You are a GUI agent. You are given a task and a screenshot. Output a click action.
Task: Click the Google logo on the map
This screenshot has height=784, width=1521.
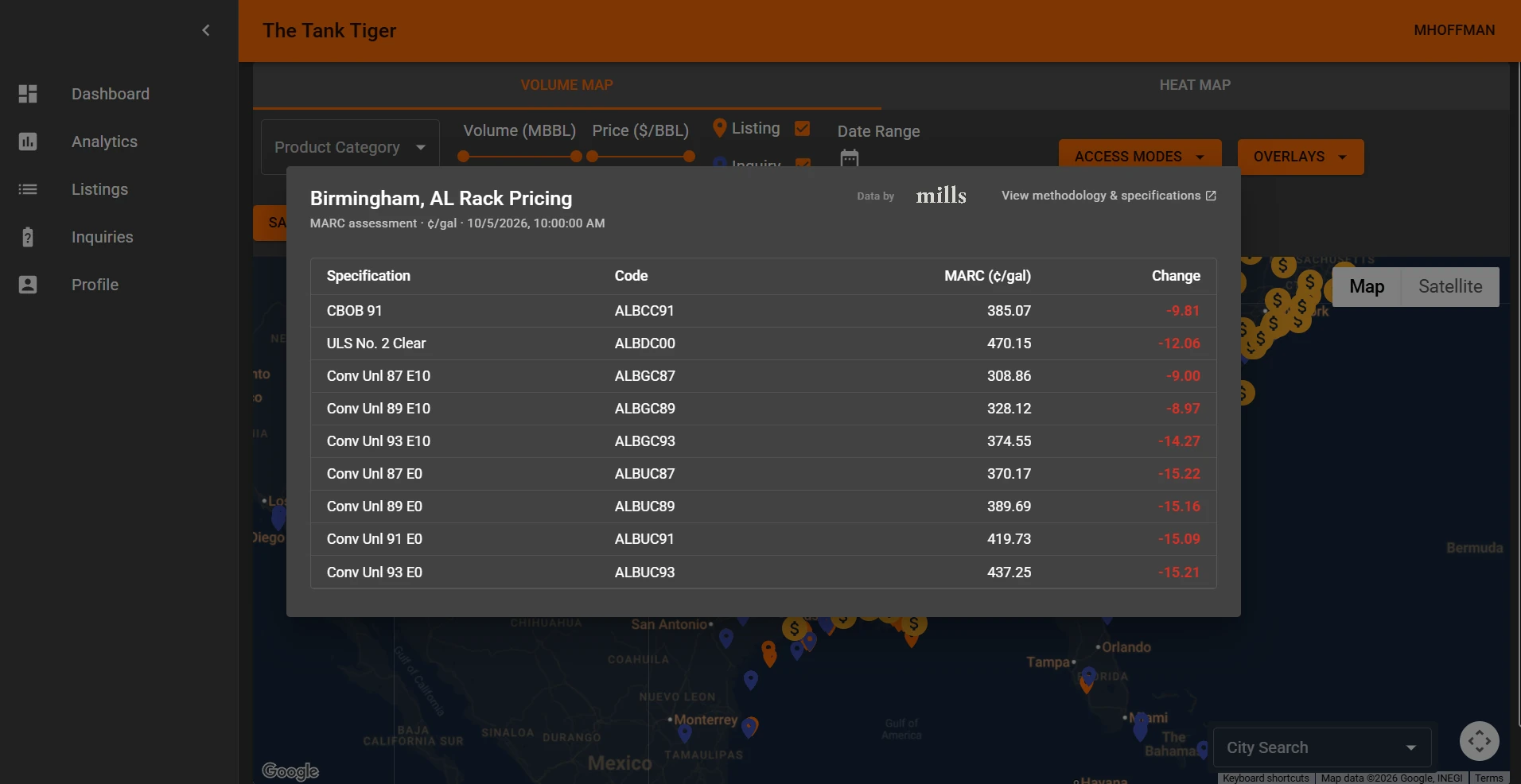290,770
